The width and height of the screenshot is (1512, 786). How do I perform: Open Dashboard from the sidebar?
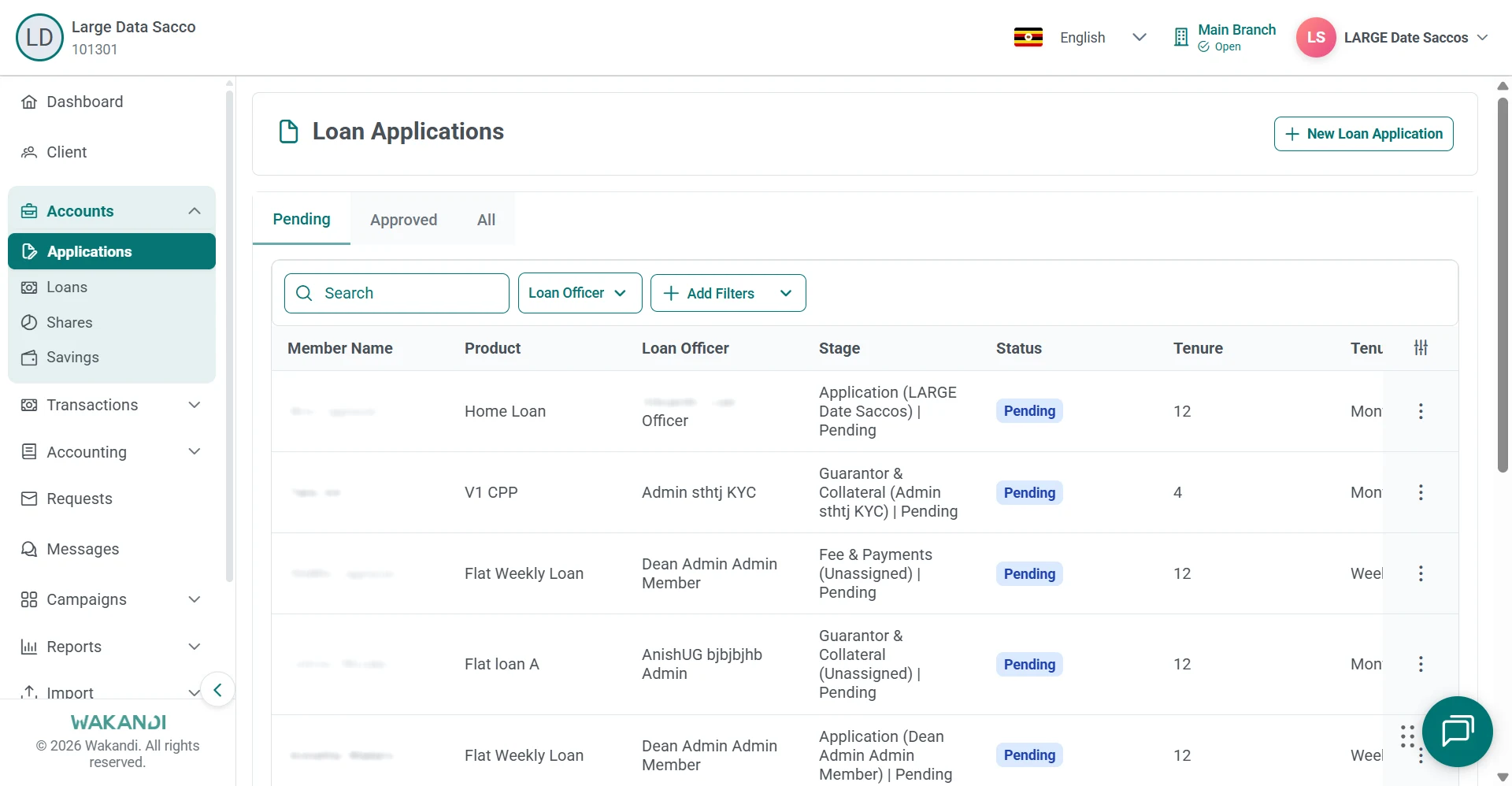112,102
